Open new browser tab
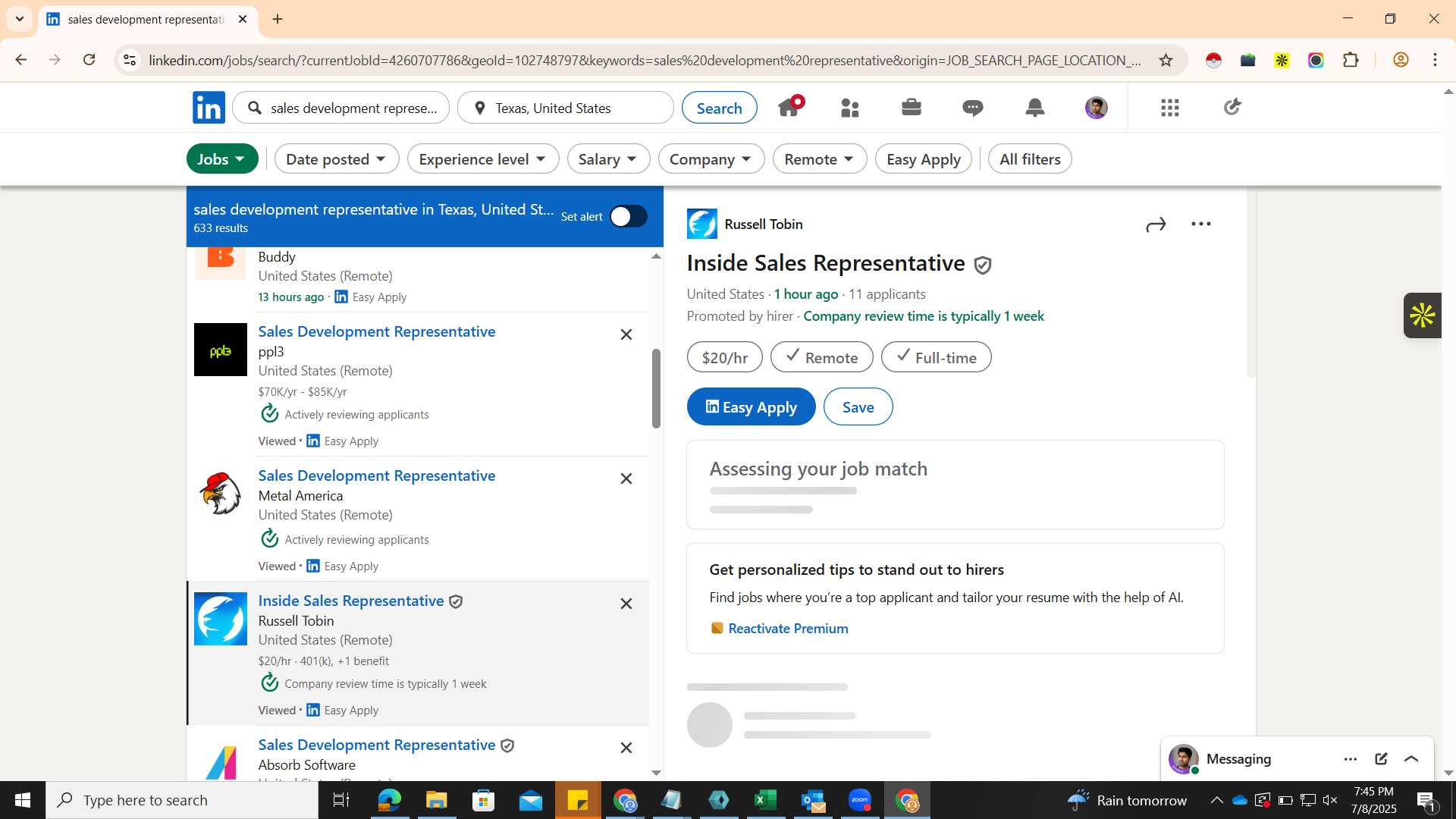 point(278,19)
